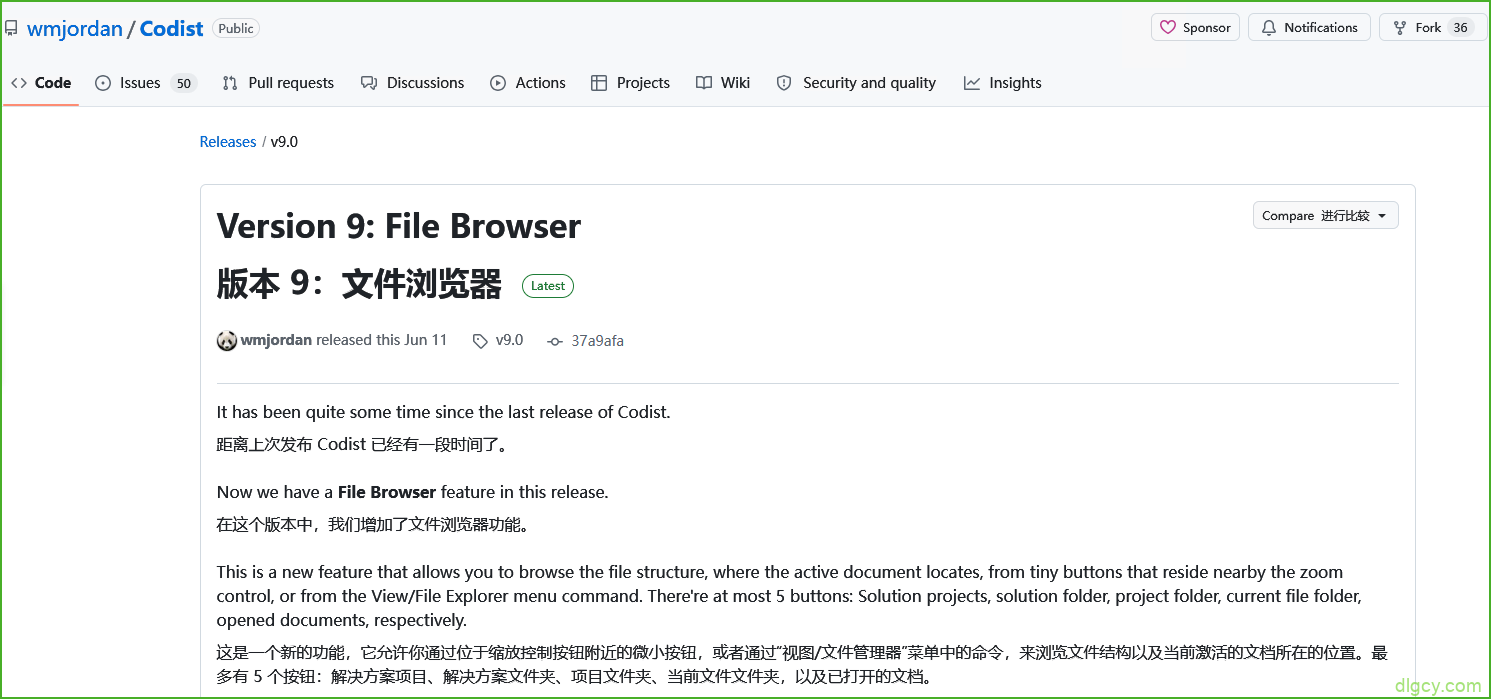The height and width of the screenshot is (699, 1491).
Task: Go to the Discussions tab
Action: click(412, 83)
